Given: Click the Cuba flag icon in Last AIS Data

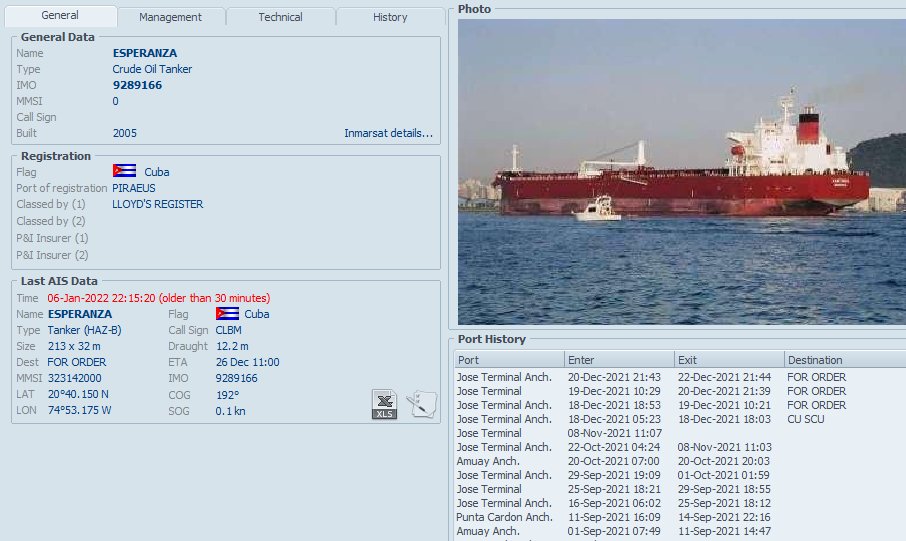Looking at the screenshot, I should pos(227,314).
